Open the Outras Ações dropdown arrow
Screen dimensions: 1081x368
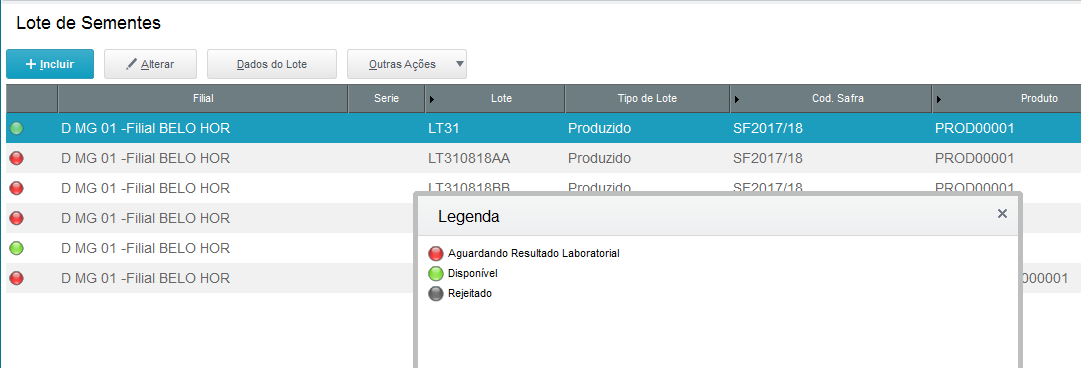pyautogui.click(x=460, y=64)
